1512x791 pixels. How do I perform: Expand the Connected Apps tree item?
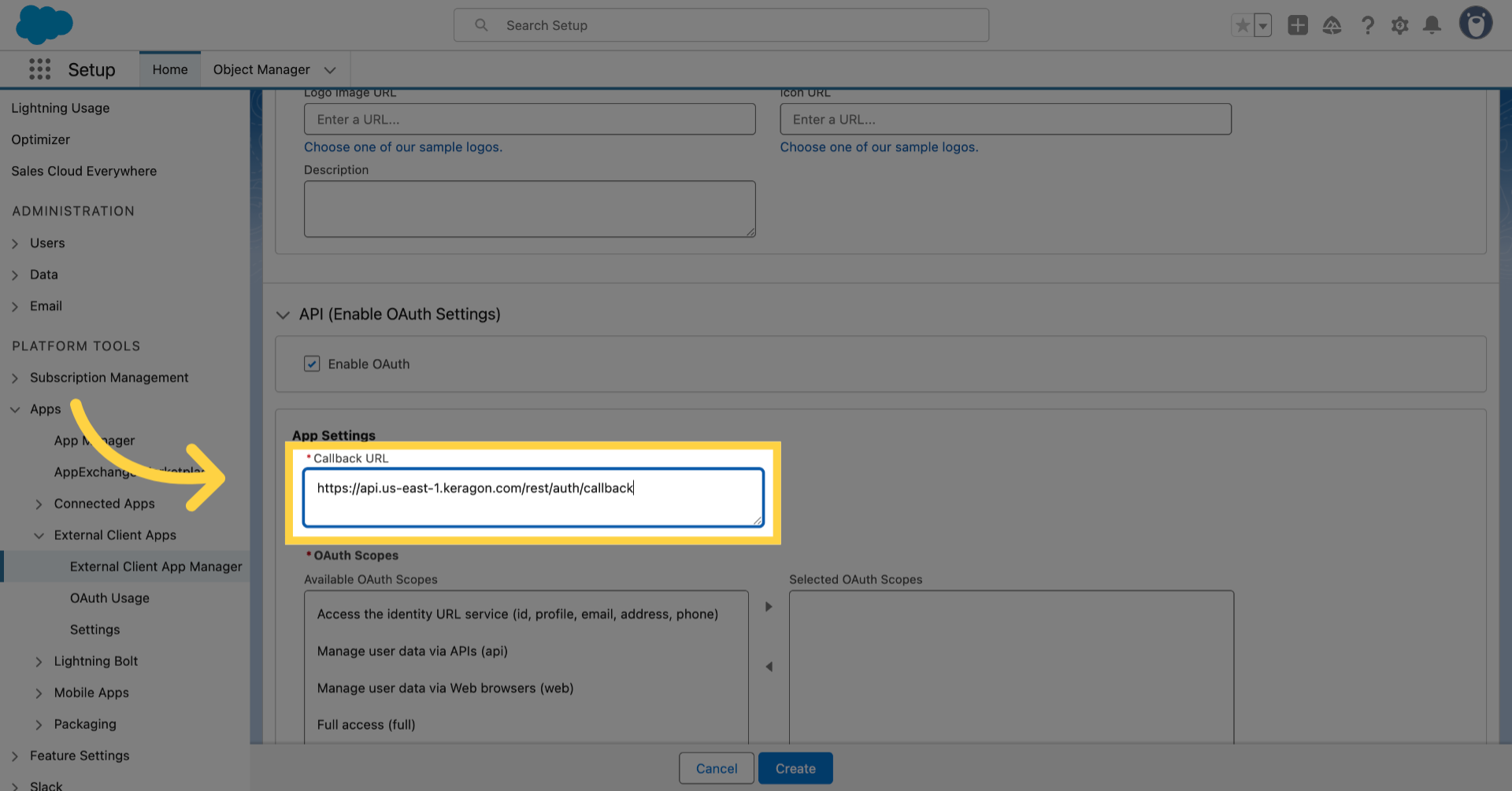pos(39,504)
